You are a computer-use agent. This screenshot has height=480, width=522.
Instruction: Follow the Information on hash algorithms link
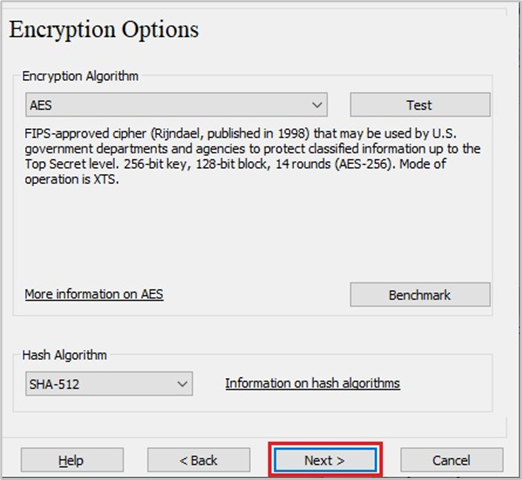(x=313, y=383)
